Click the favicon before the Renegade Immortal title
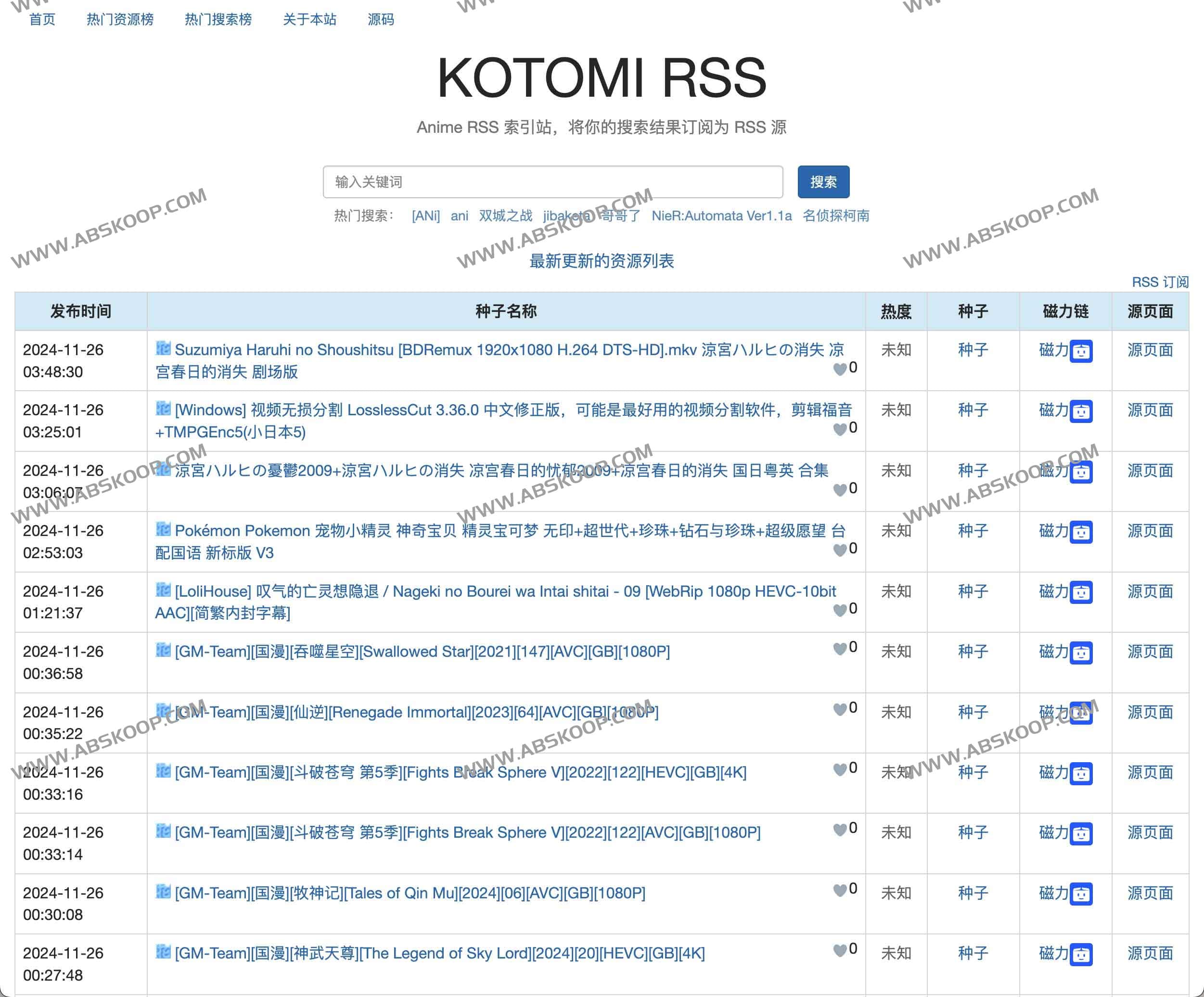This screenshot has height=997, width=1204. 163,712
